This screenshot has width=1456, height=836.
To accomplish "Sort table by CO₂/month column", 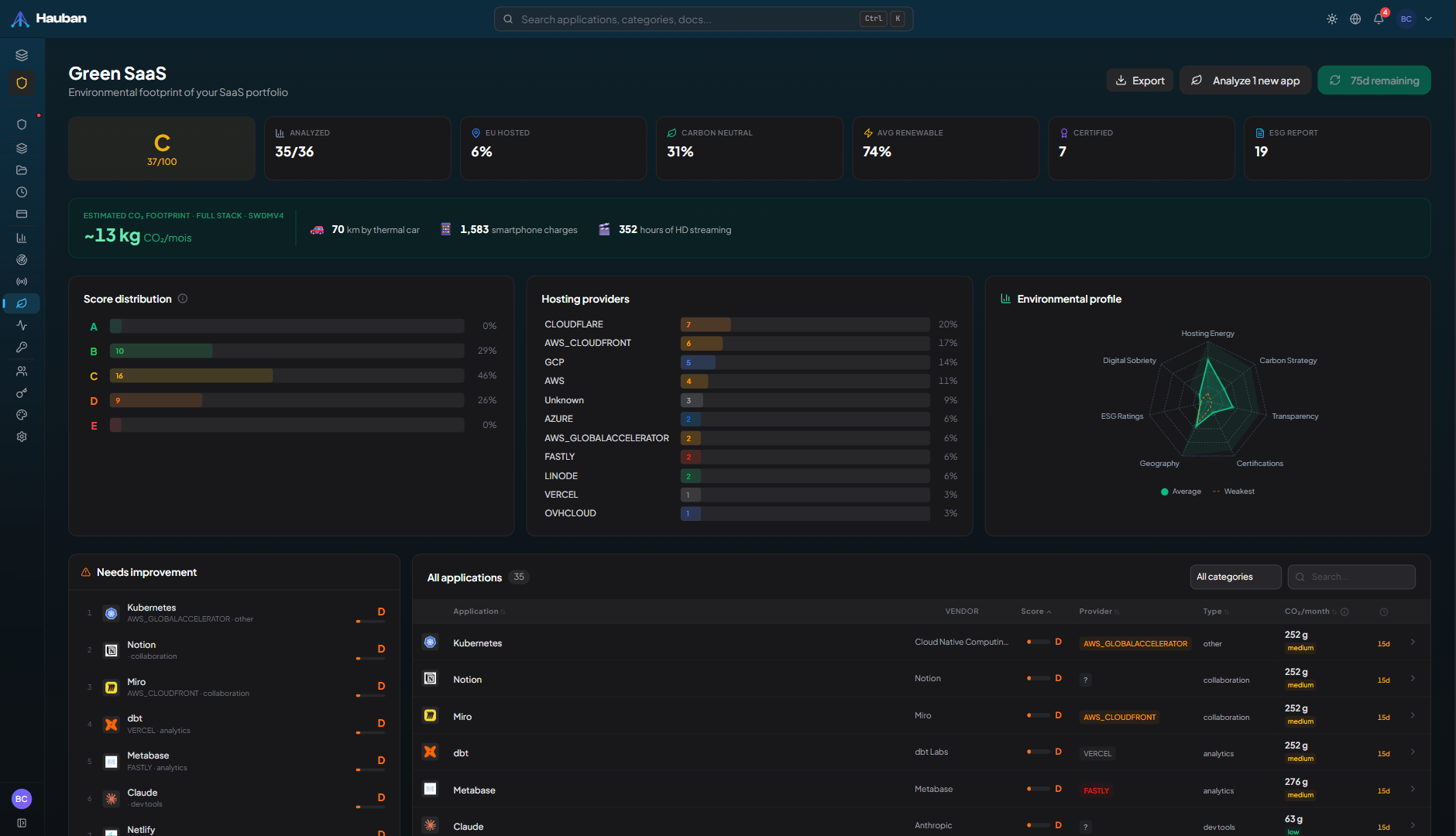I will 1310,612.
